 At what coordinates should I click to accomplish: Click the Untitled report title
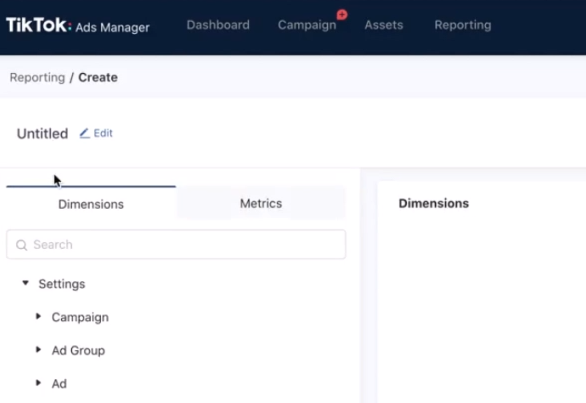[42, 133]
